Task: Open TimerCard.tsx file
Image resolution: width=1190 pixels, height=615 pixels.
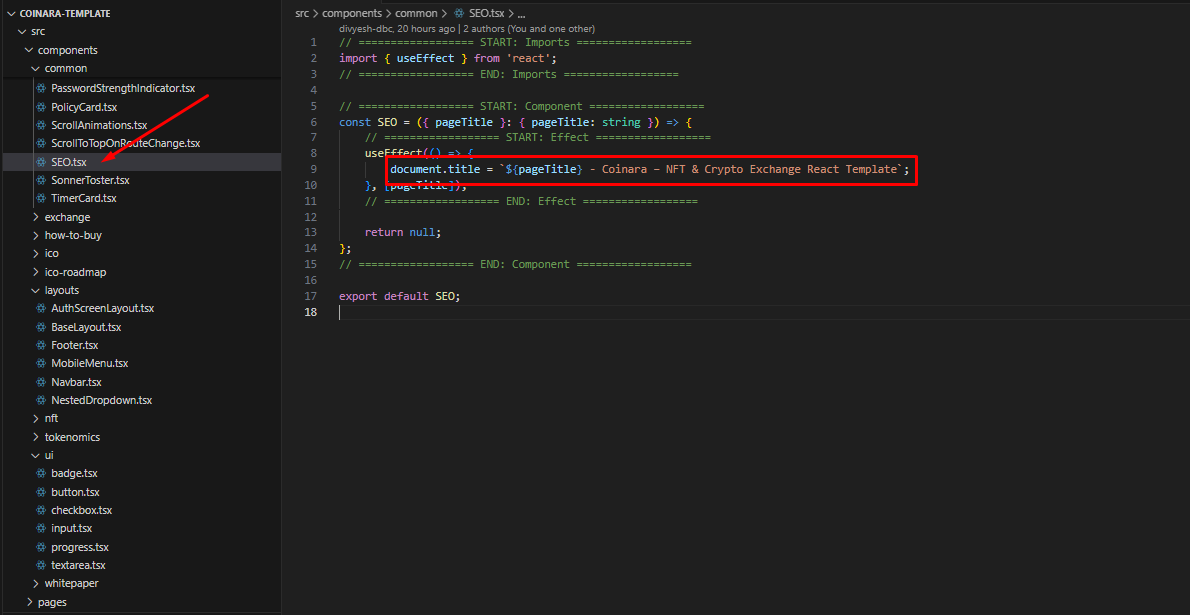Action: pyautogui.click(x=83, y=199)
